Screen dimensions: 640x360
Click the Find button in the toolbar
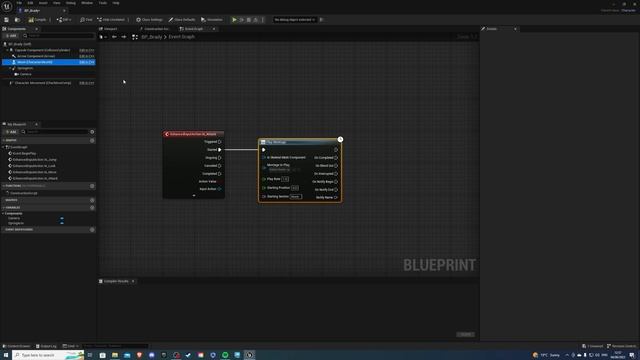click(86, 20)
